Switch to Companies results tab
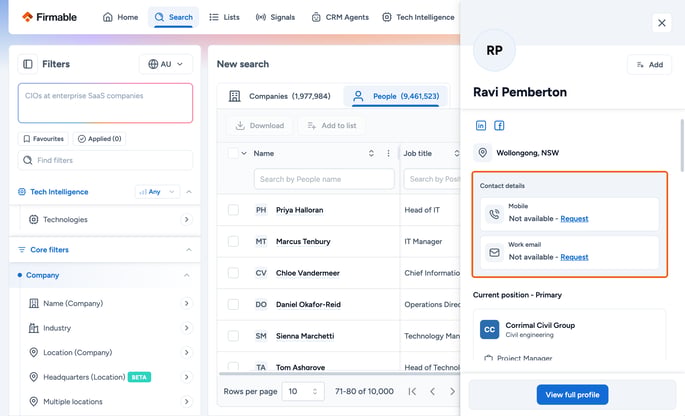 [280, 96]
